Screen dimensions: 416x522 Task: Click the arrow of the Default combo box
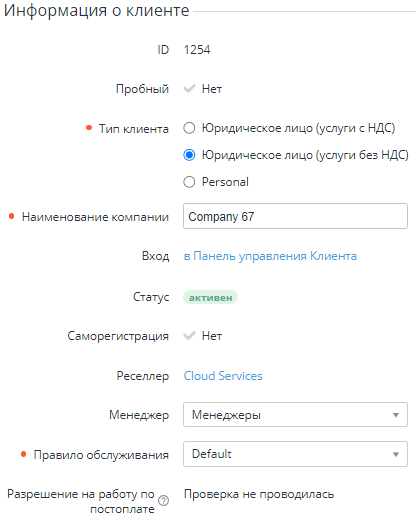pyautogui.click(x=396, y=454)
